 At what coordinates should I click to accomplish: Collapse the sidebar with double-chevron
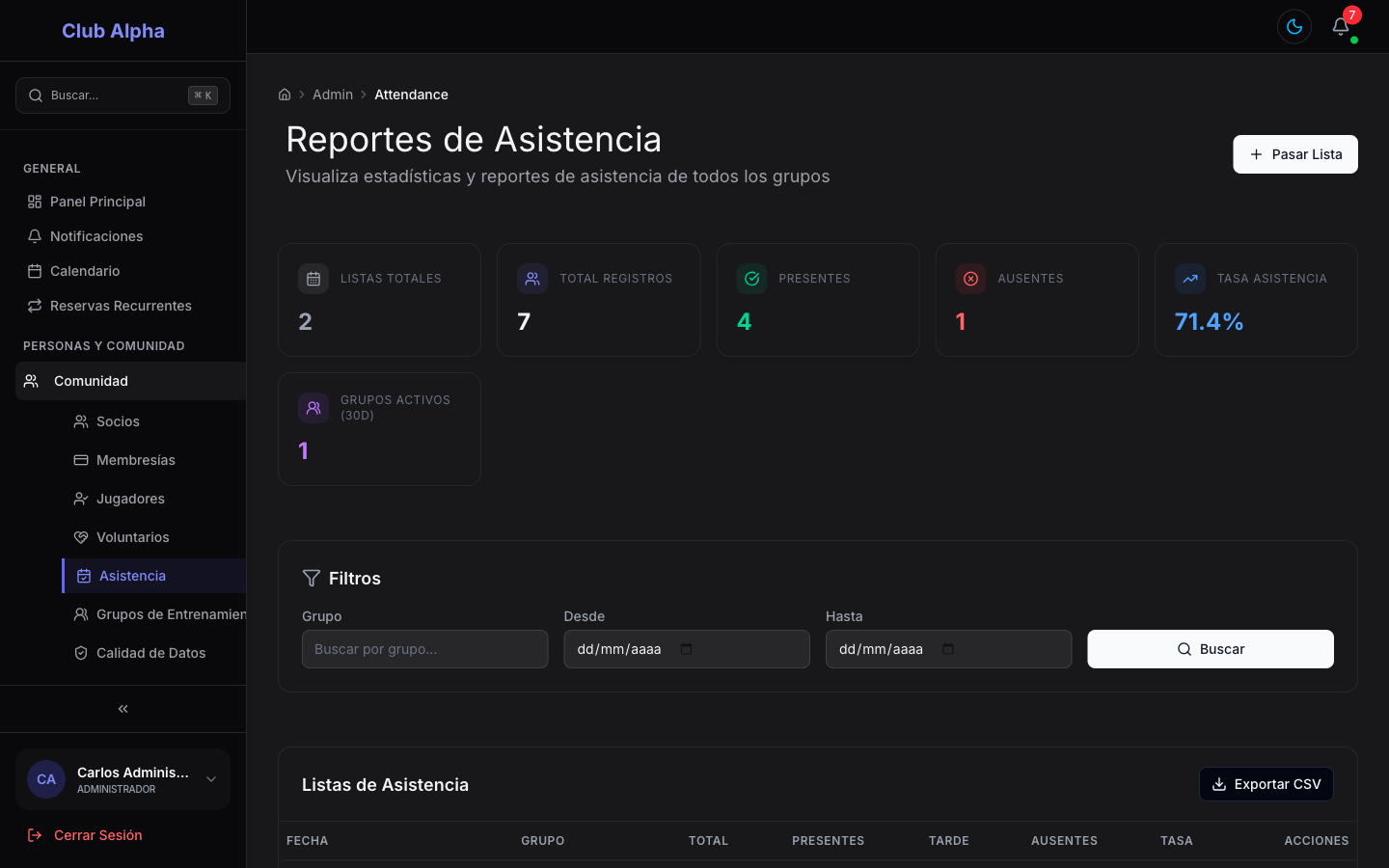(x=123, y=709)
